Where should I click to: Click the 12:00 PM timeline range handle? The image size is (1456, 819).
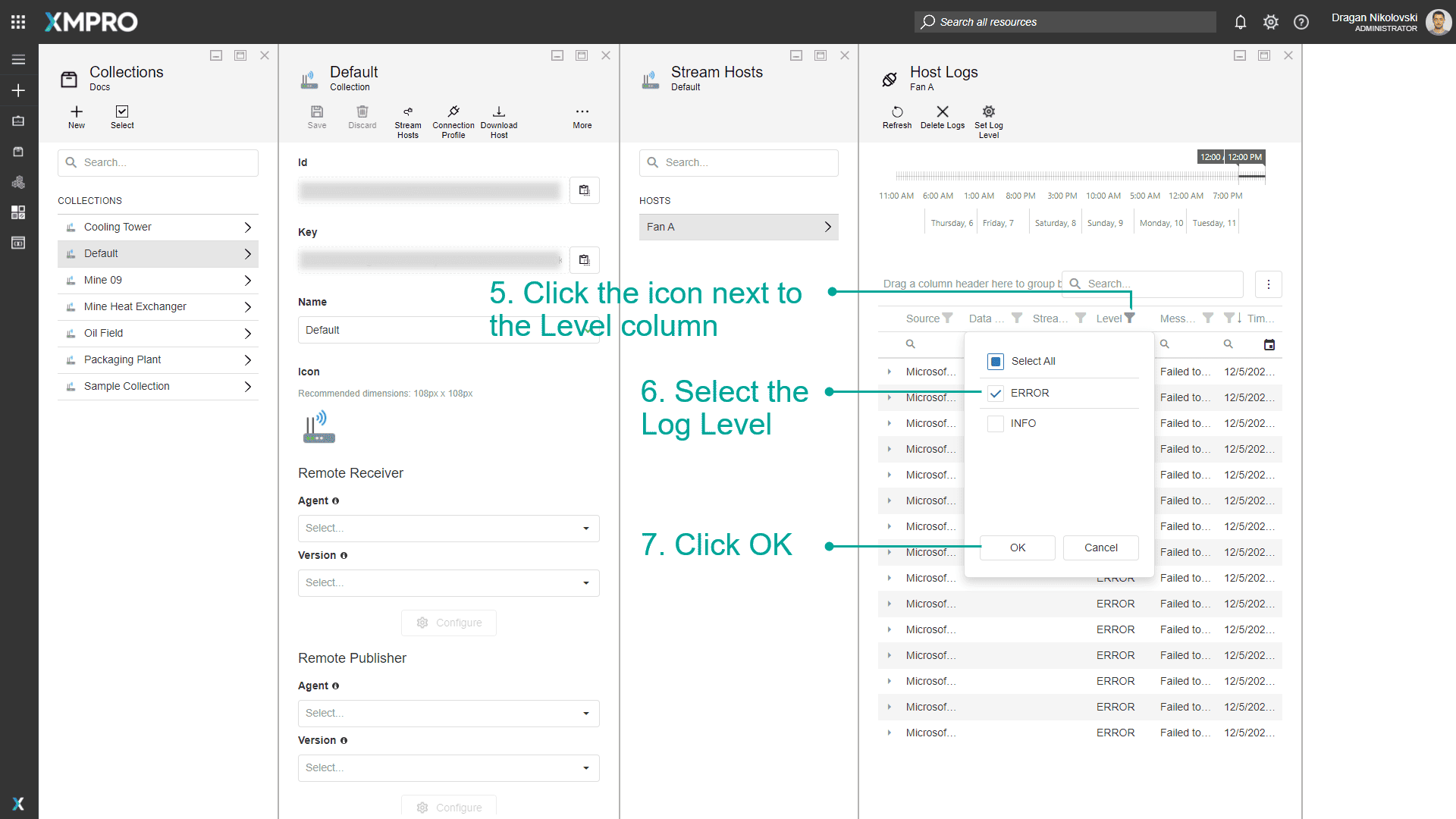pos(1245,157)
